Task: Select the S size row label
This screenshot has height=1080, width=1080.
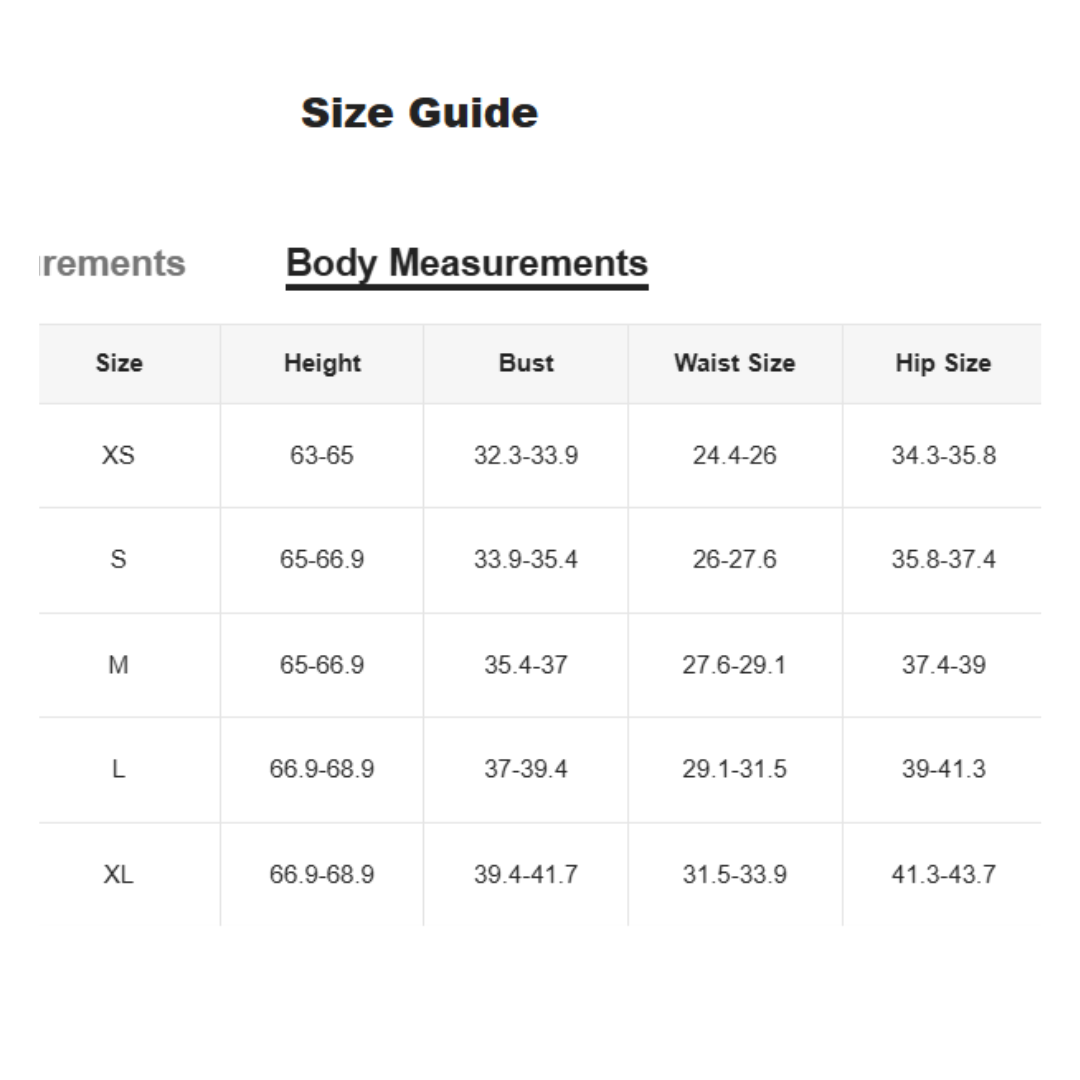Action: point(118,559)
